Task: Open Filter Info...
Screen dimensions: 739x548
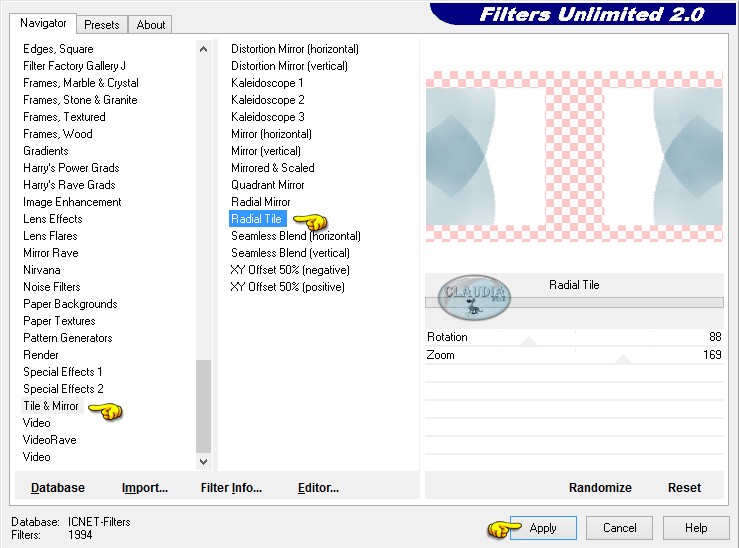Action: (x=231, y=488)
